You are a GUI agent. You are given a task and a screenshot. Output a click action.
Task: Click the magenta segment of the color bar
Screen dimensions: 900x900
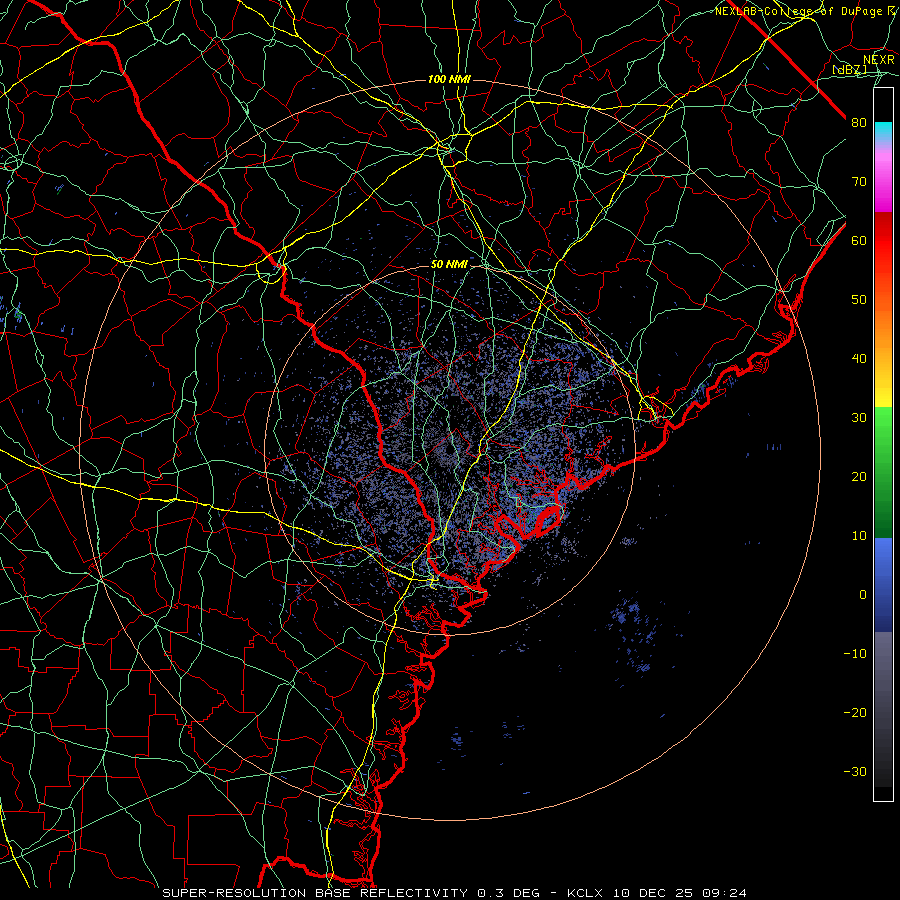pos(883,184)
